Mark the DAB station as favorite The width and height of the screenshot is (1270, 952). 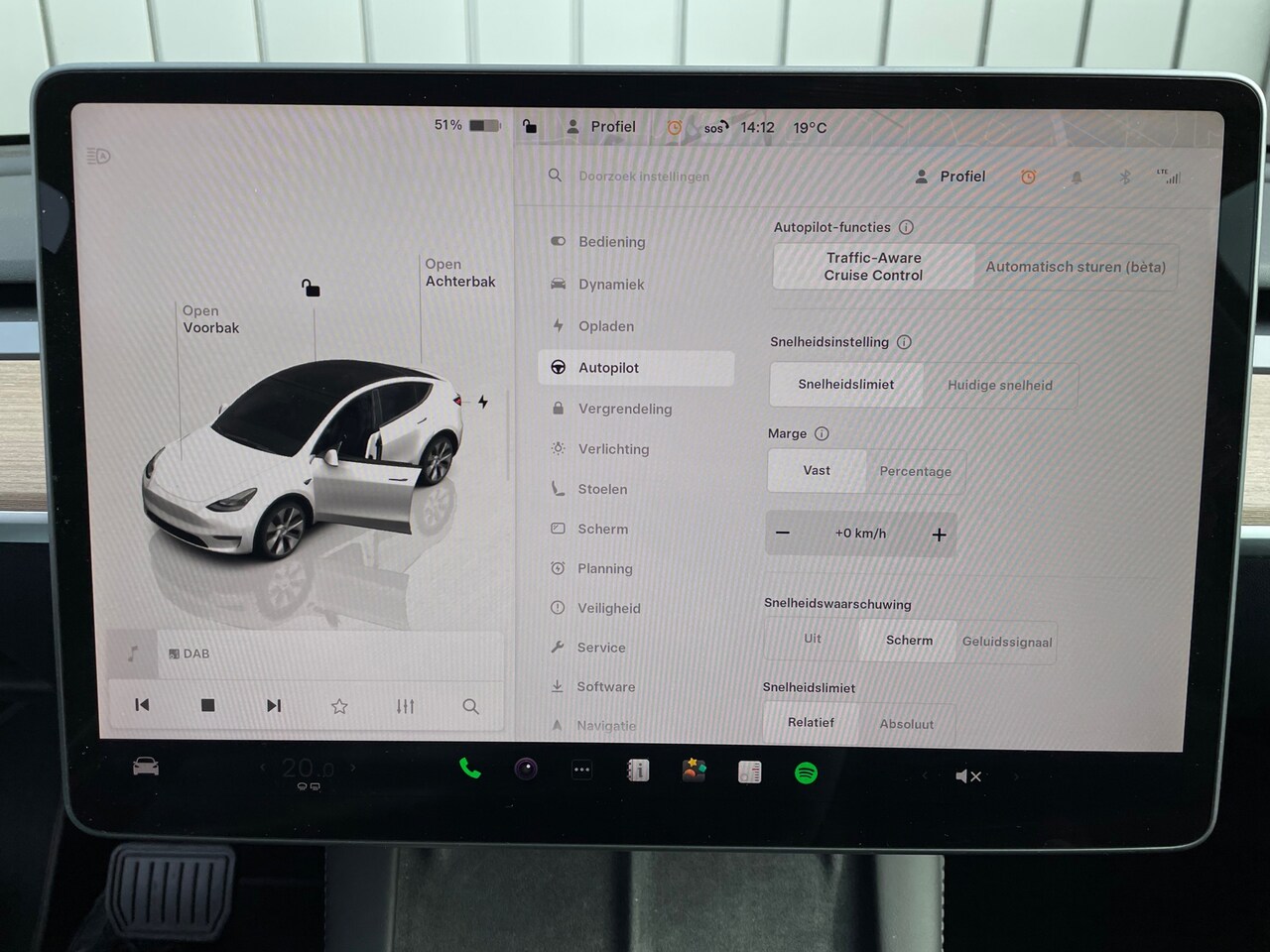(339, 706)
